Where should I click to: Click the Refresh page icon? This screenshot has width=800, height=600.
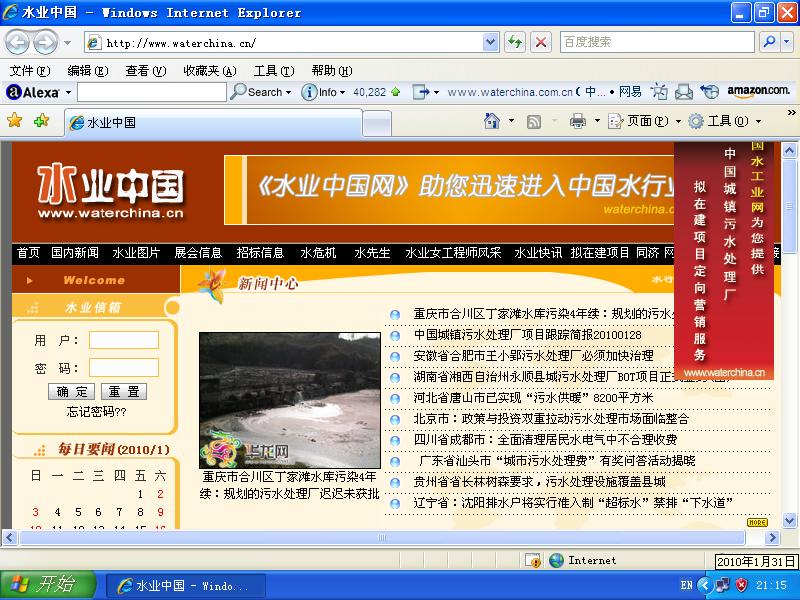pos(514,42)
